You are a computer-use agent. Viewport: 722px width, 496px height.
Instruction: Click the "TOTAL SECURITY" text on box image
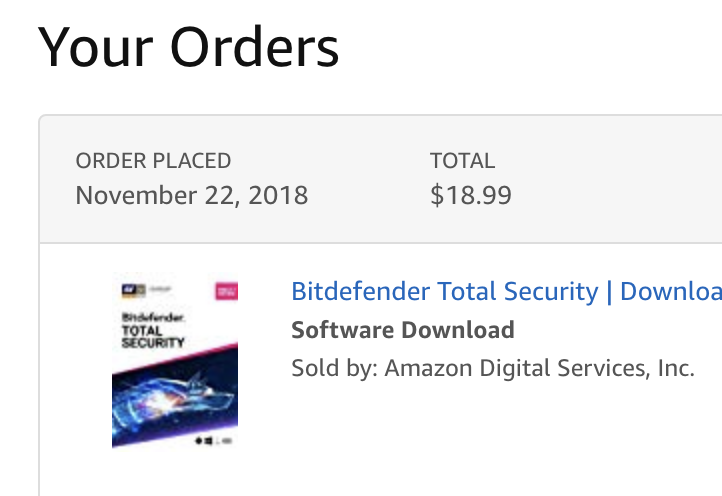click(153, 337)
